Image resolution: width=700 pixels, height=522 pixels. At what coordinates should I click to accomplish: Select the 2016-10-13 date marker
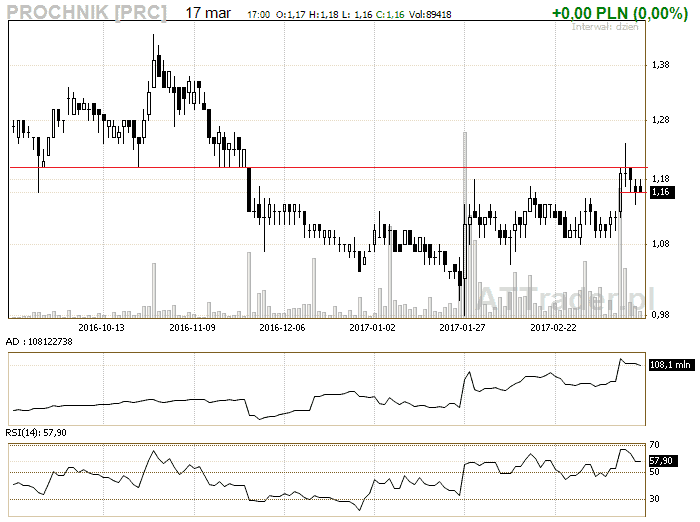pyautogui.click(x=101, y=326)
